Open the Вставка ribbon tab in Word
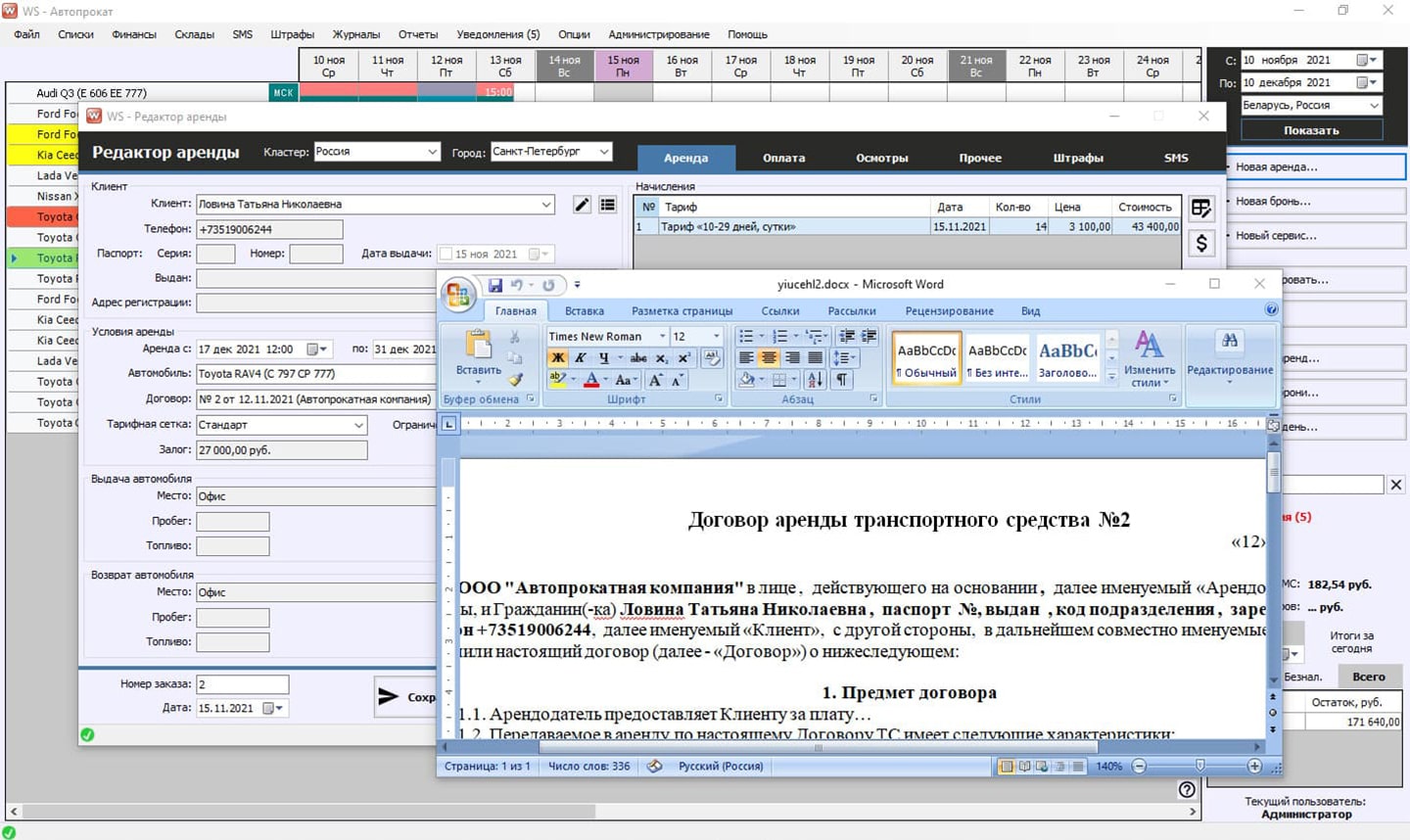Screen dimensions: 1410x840 (x=584, y=311)
